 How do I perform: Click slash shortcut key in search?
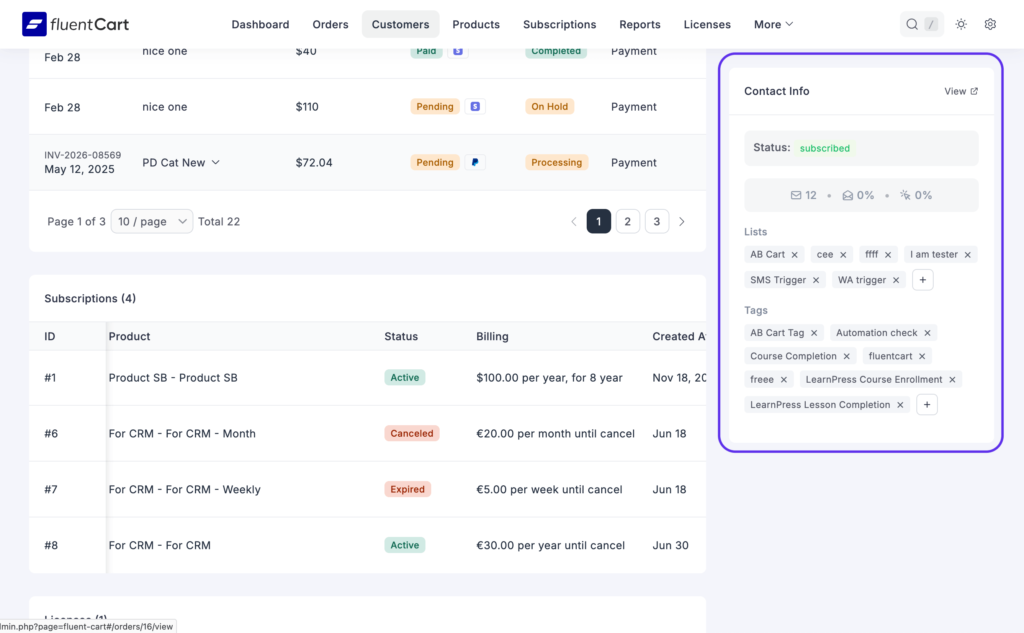931,24
